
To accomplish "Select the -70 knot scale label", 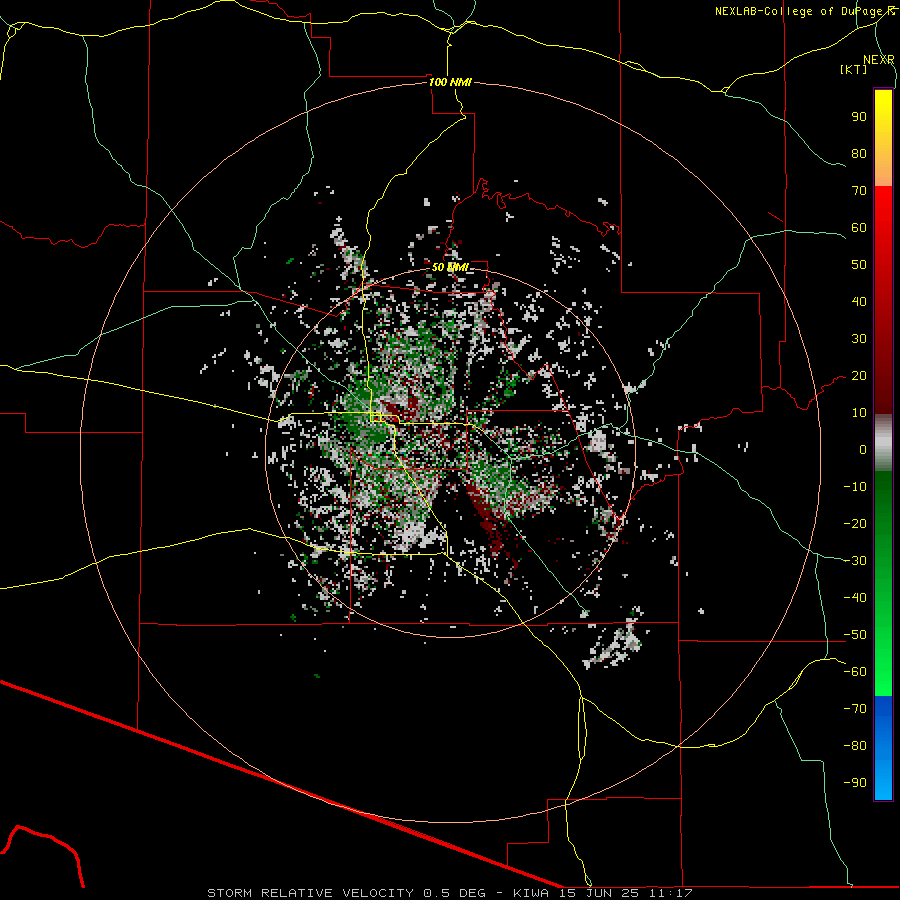I will [855, 709].
